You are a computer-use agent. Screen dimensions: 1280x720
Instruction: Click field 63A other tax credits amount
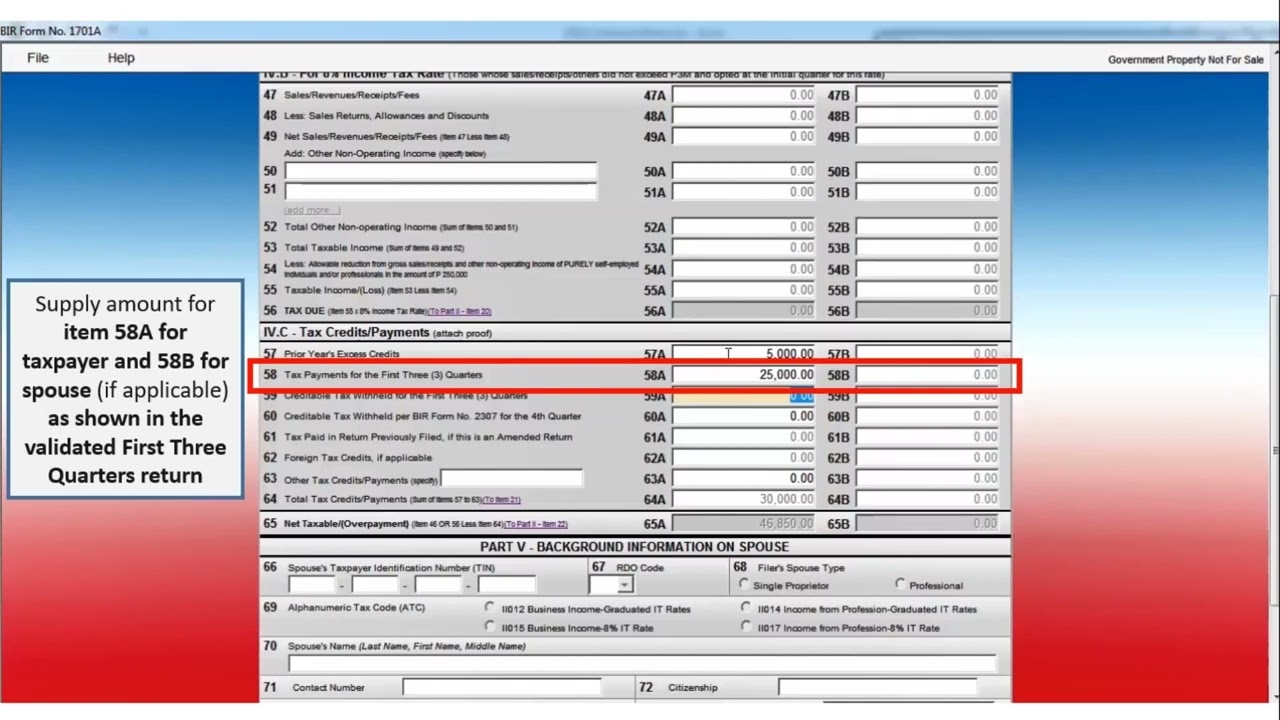tap(745, 479)
